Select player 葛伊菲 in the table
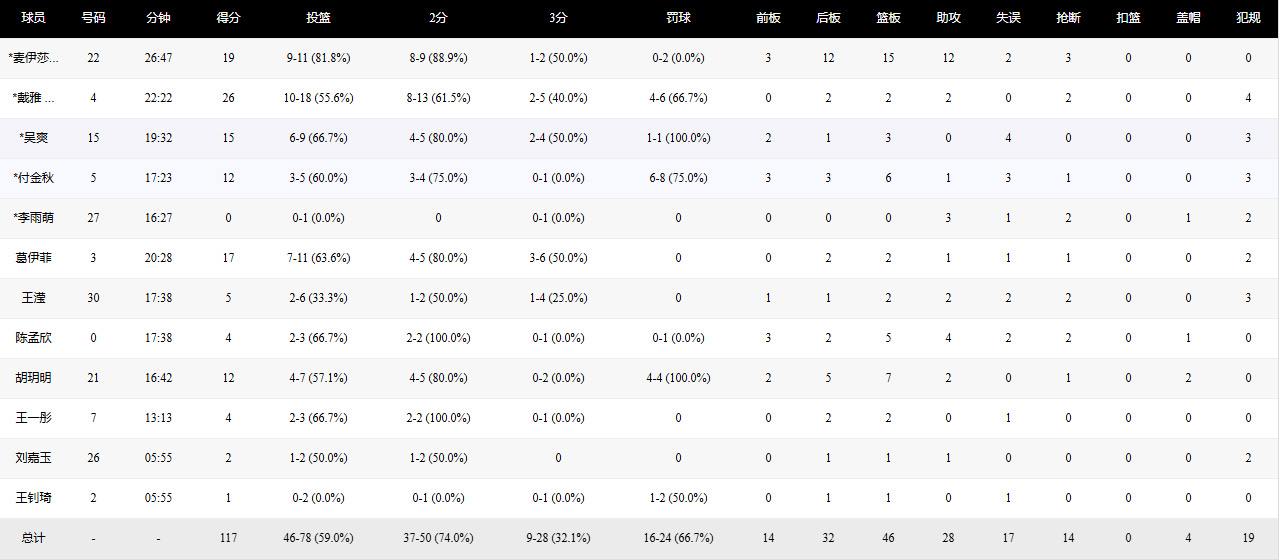 (x=34, y=258)
